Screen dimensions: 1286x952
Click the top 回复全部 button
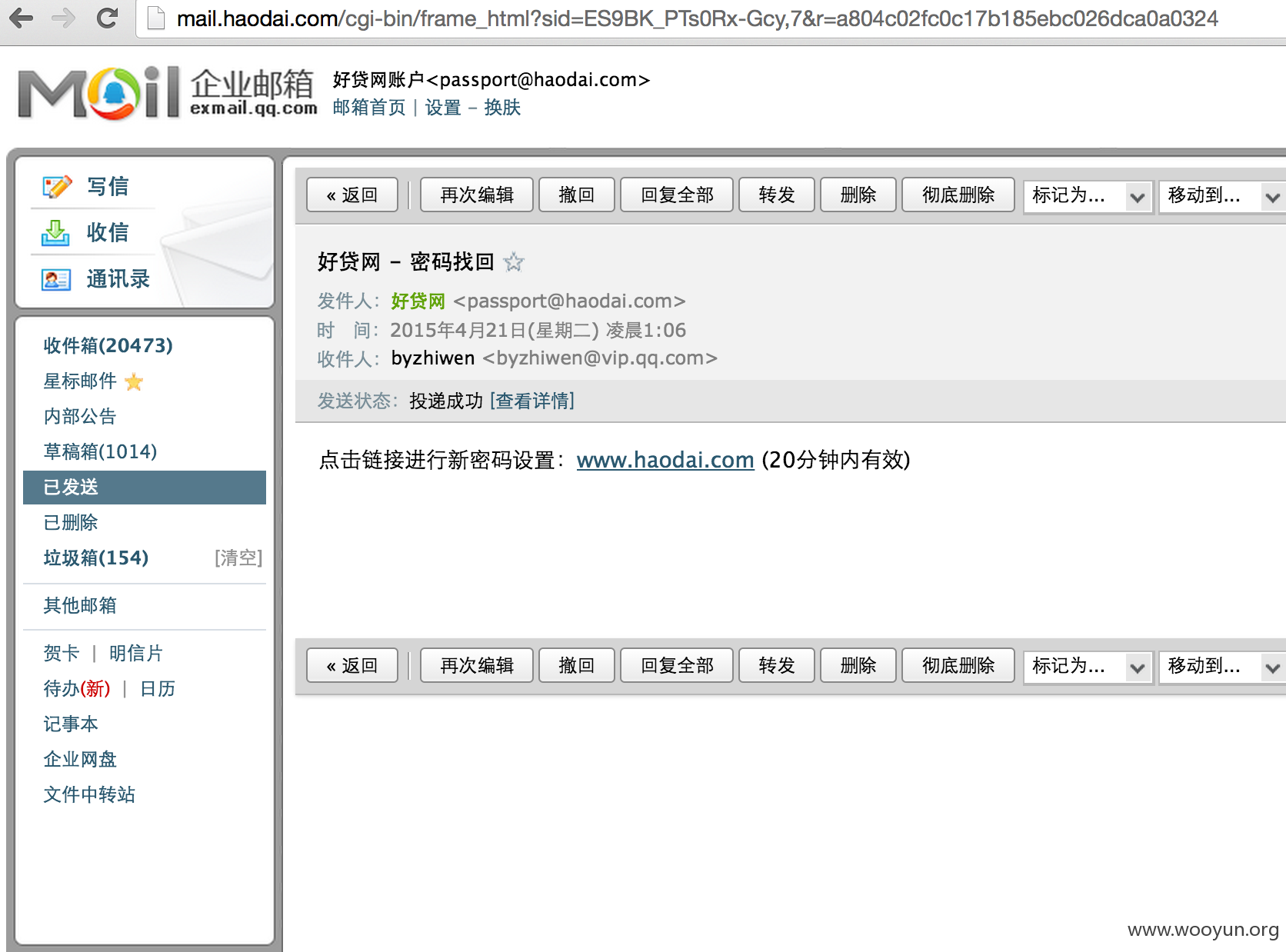[x=677, y=195]
